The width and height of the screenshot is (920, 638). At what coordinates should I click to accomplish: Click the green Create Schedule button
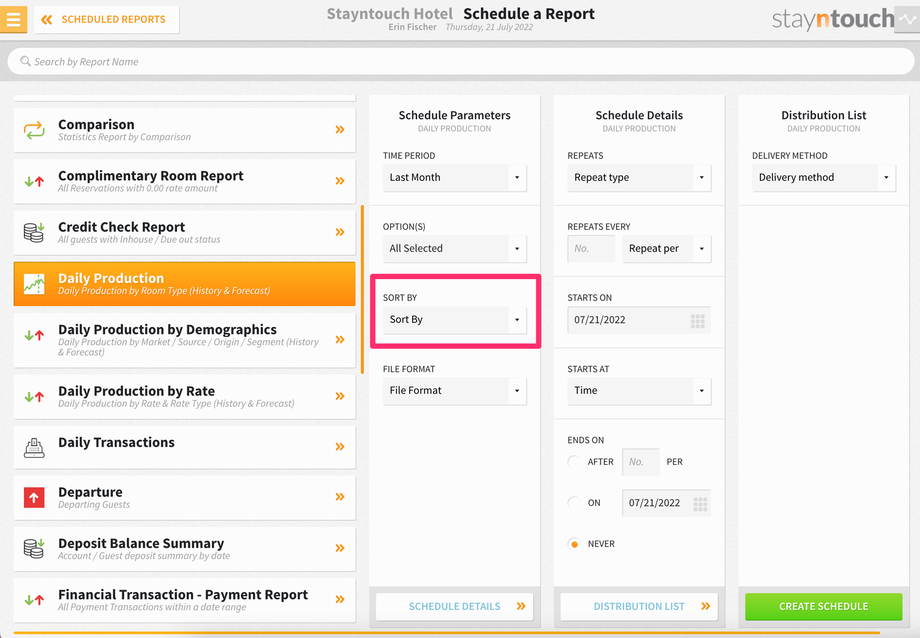(x=824, y=606)
